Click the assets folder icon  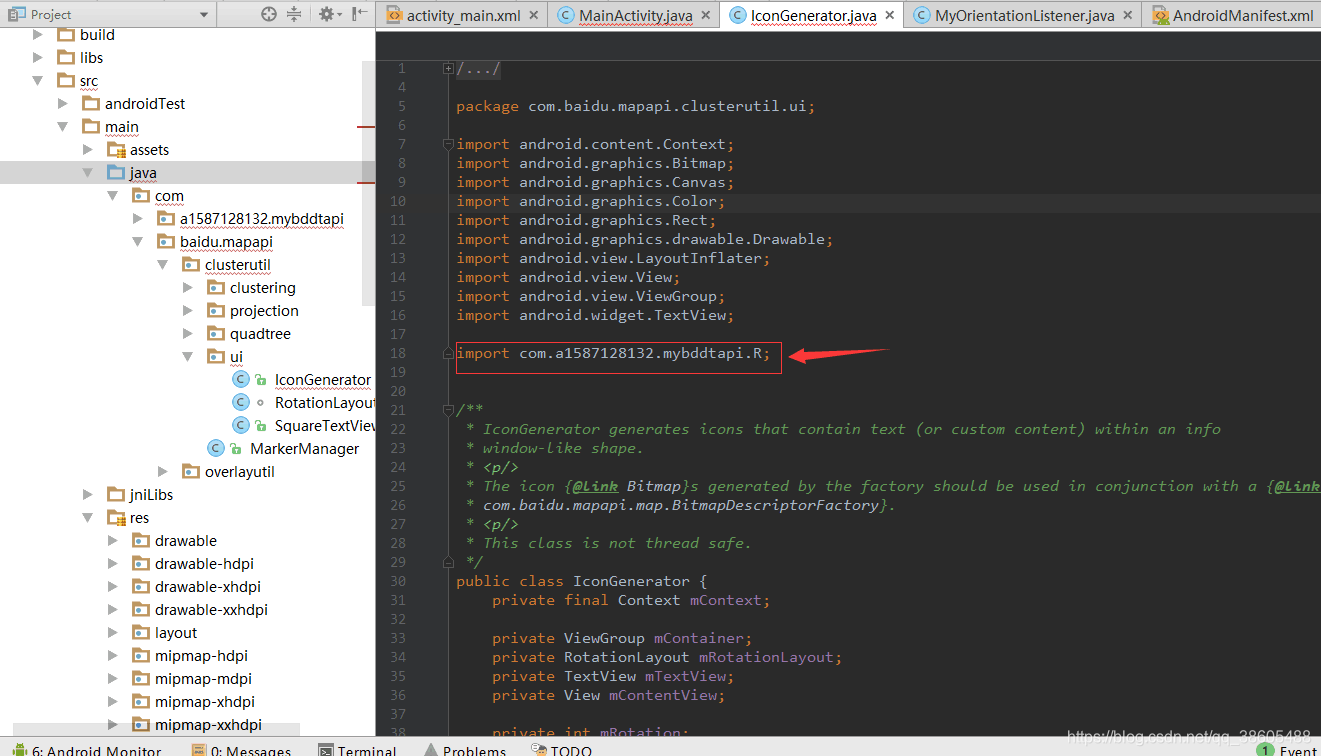tap(116, 149)
